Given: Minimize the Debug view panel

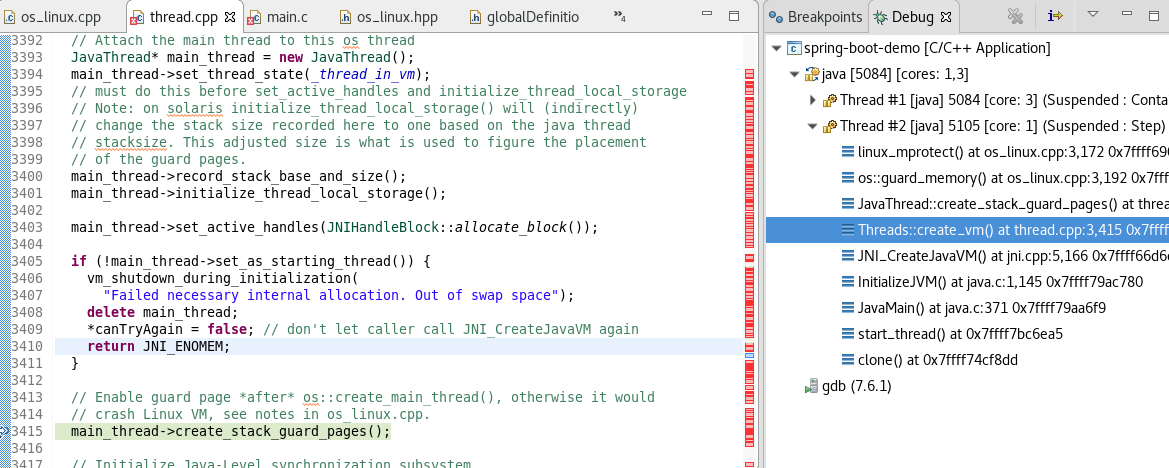Looking at the screenshot, I should pos(1127,14).
